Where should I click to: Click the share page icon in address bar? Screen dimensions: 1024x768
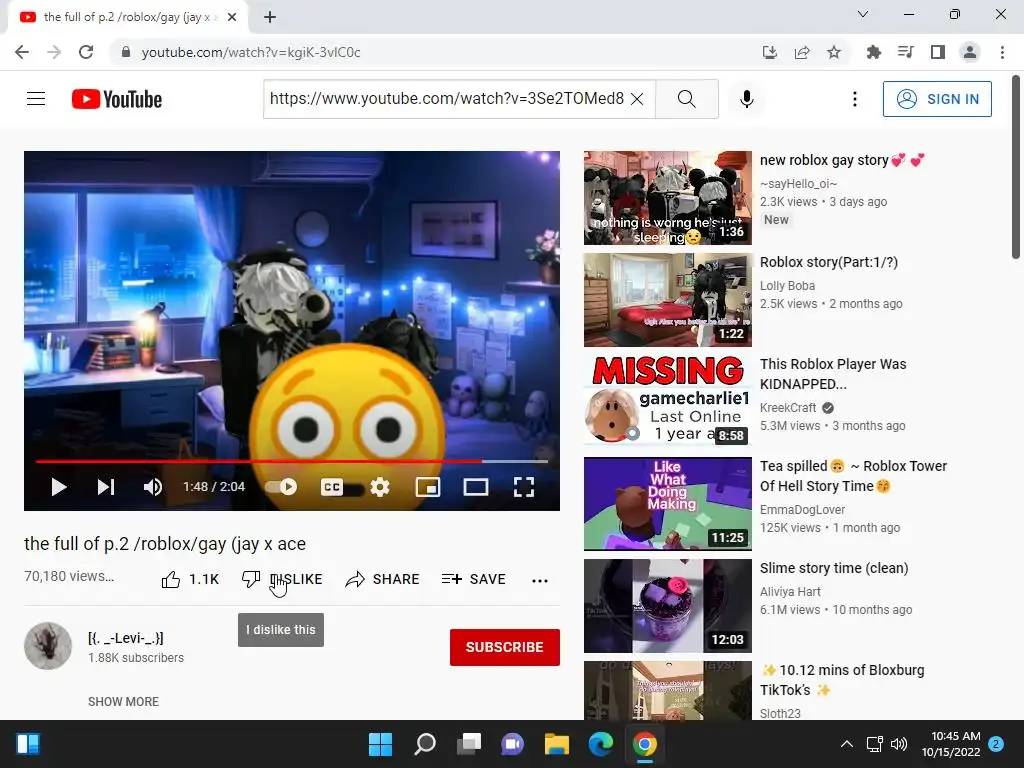tap(802, 52)
